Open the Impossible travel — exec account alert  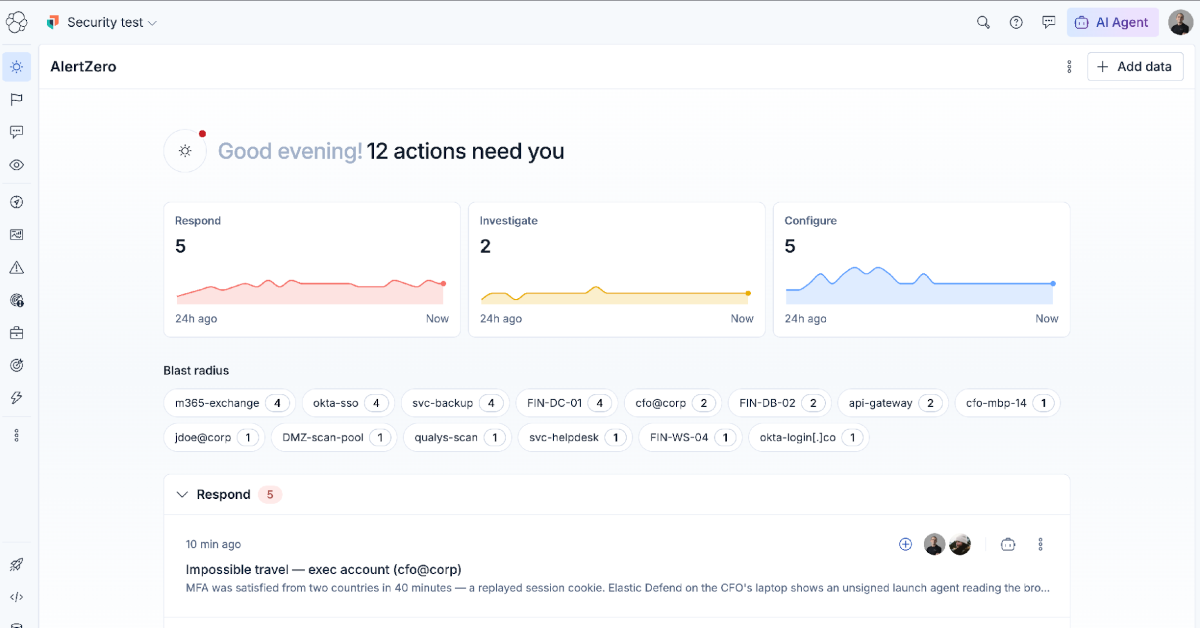click(324, 569)
